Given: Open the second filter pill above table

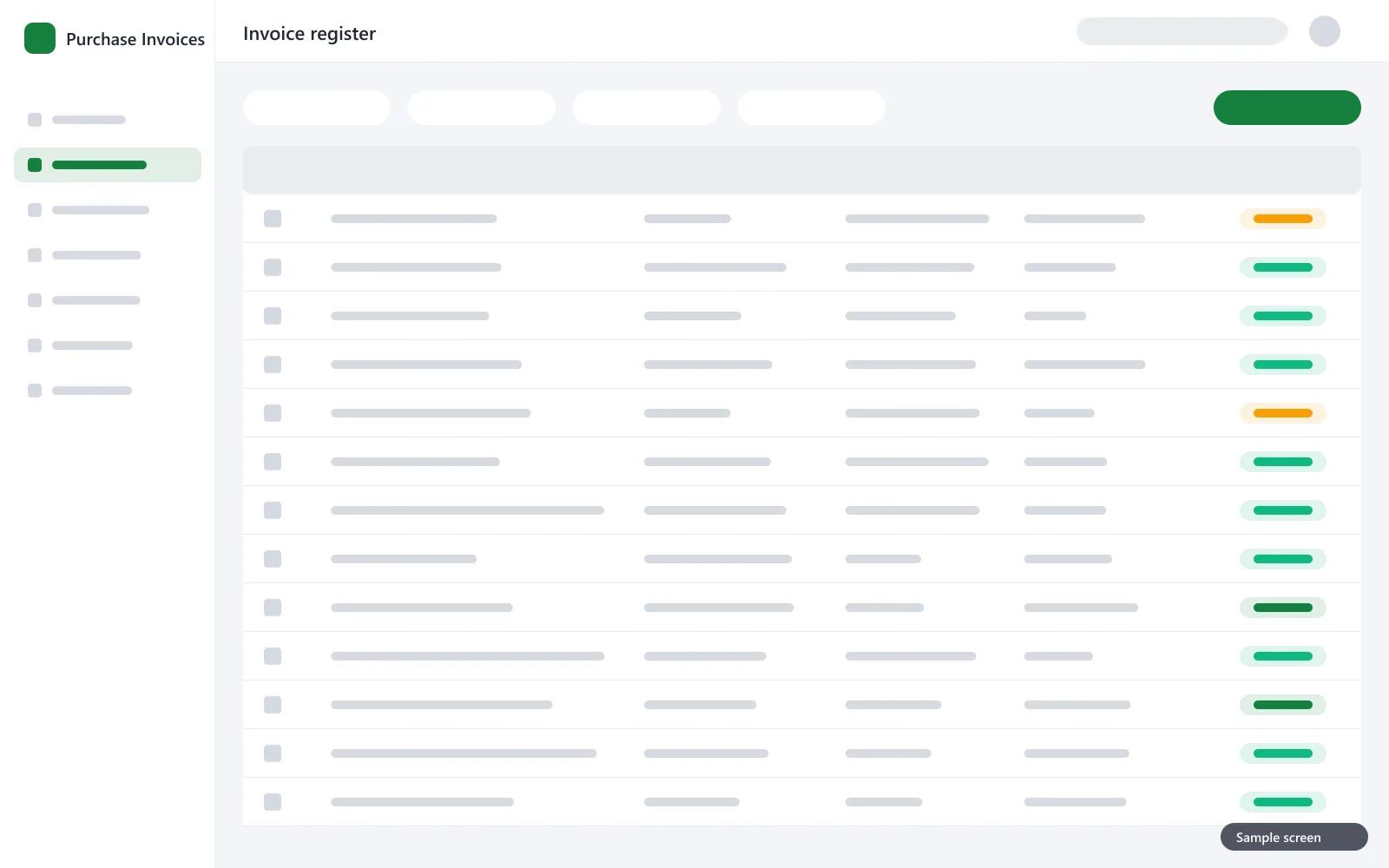Looking at the screenshot, I should pos(482,108).
